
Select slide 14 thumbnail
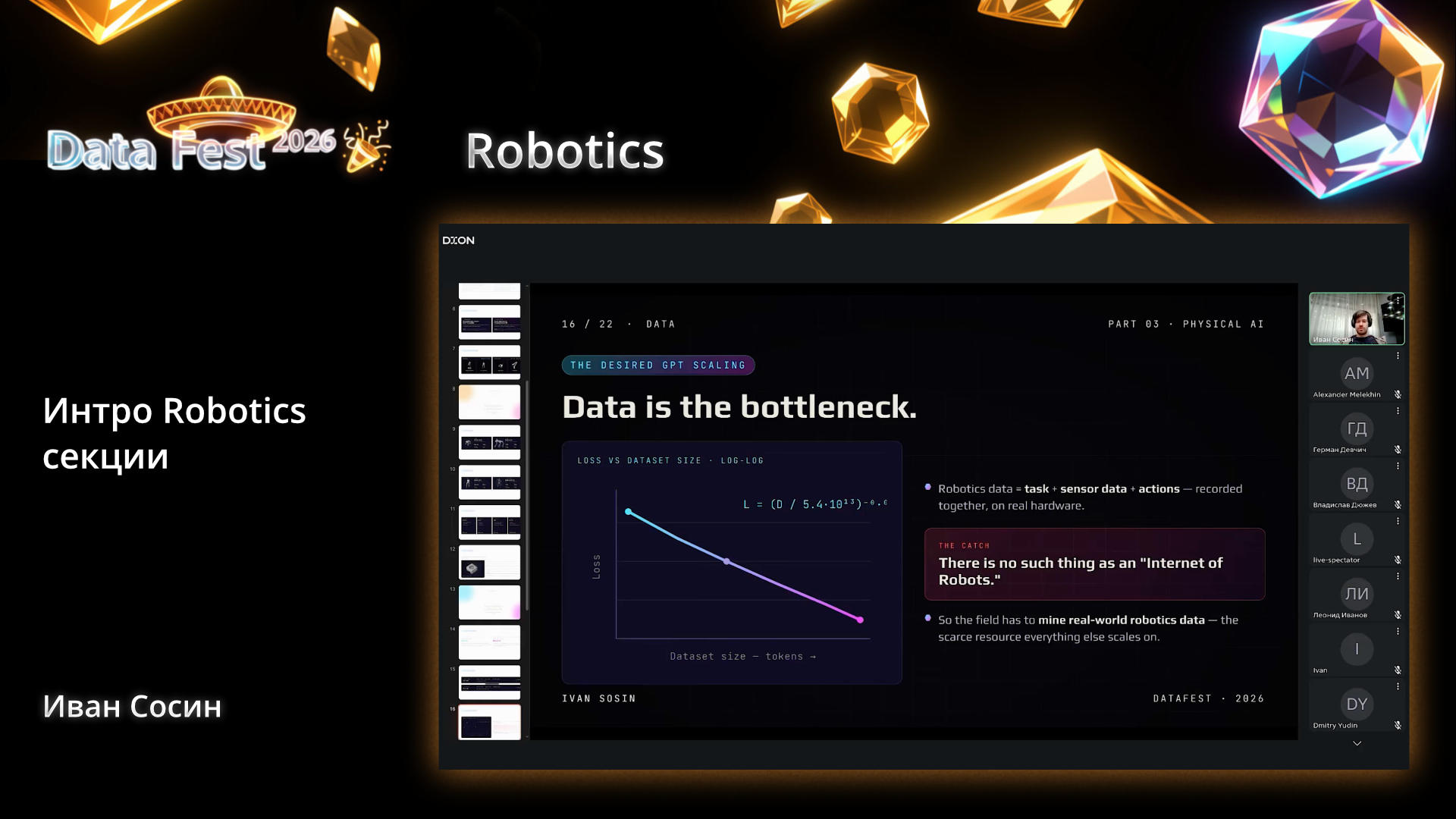tap(489, 642)
